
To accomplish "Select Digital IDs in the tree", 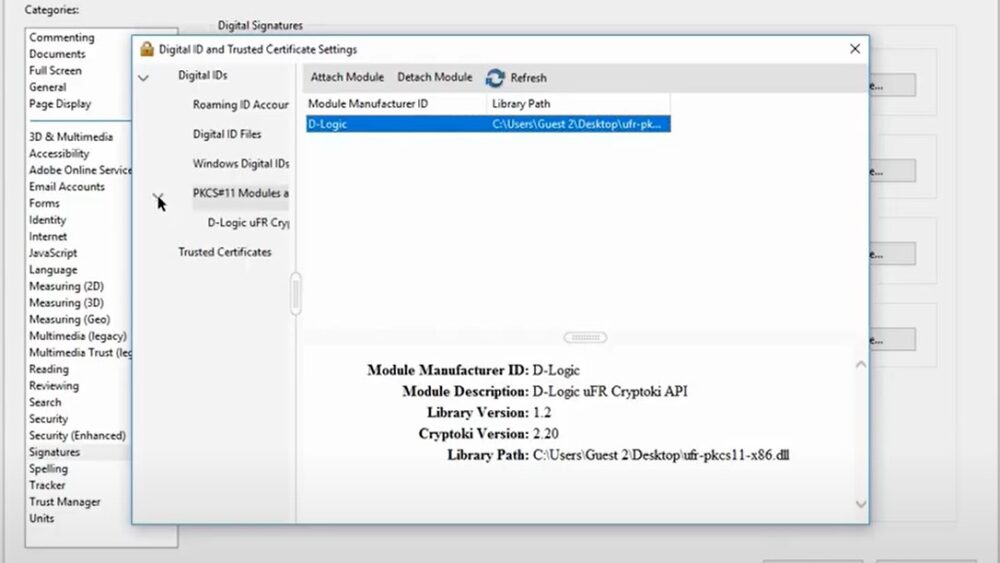I will pyautogui.click(x=203, y=75).
